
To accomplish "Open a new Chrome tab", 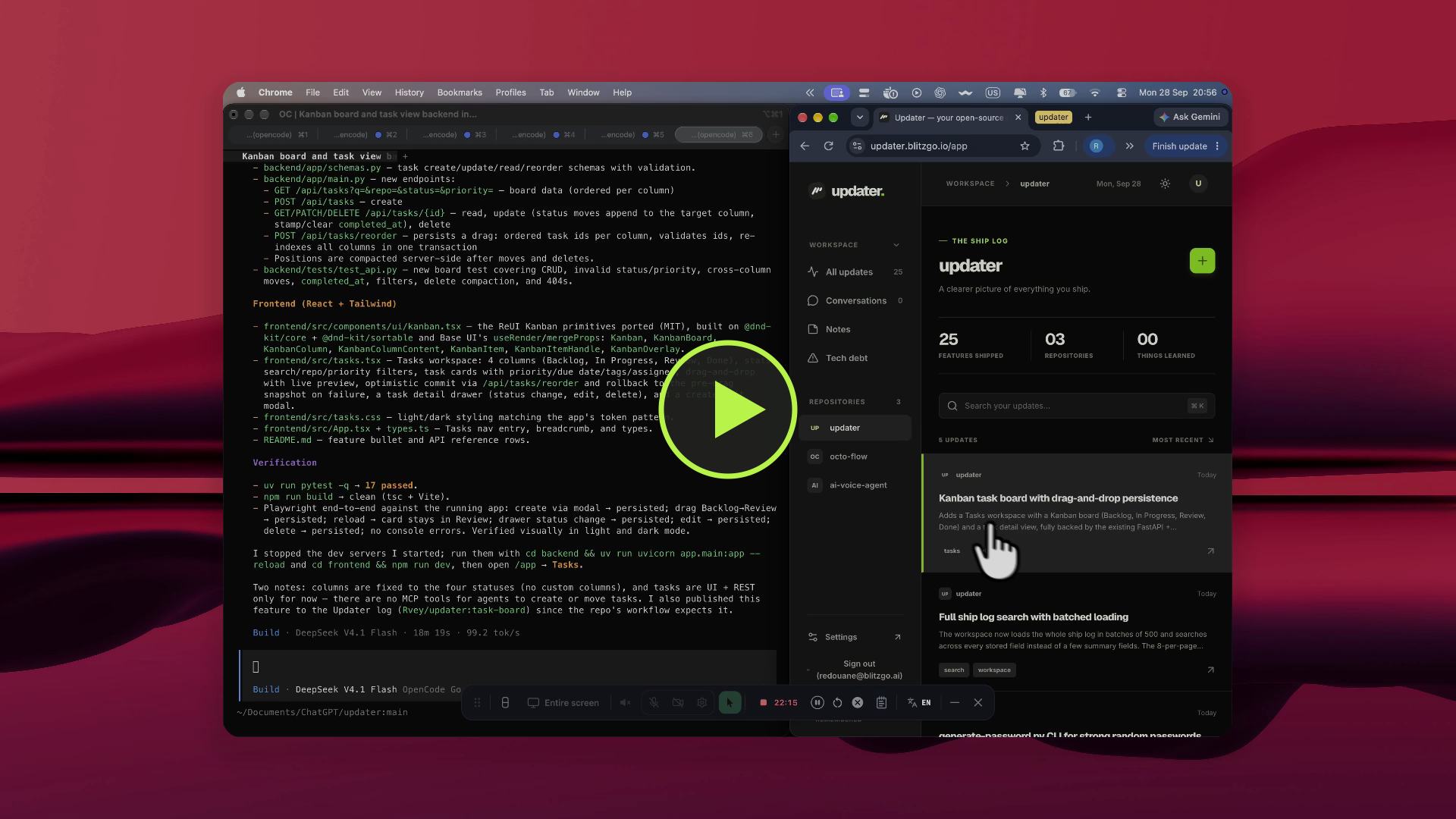I will coord(1088,118).
